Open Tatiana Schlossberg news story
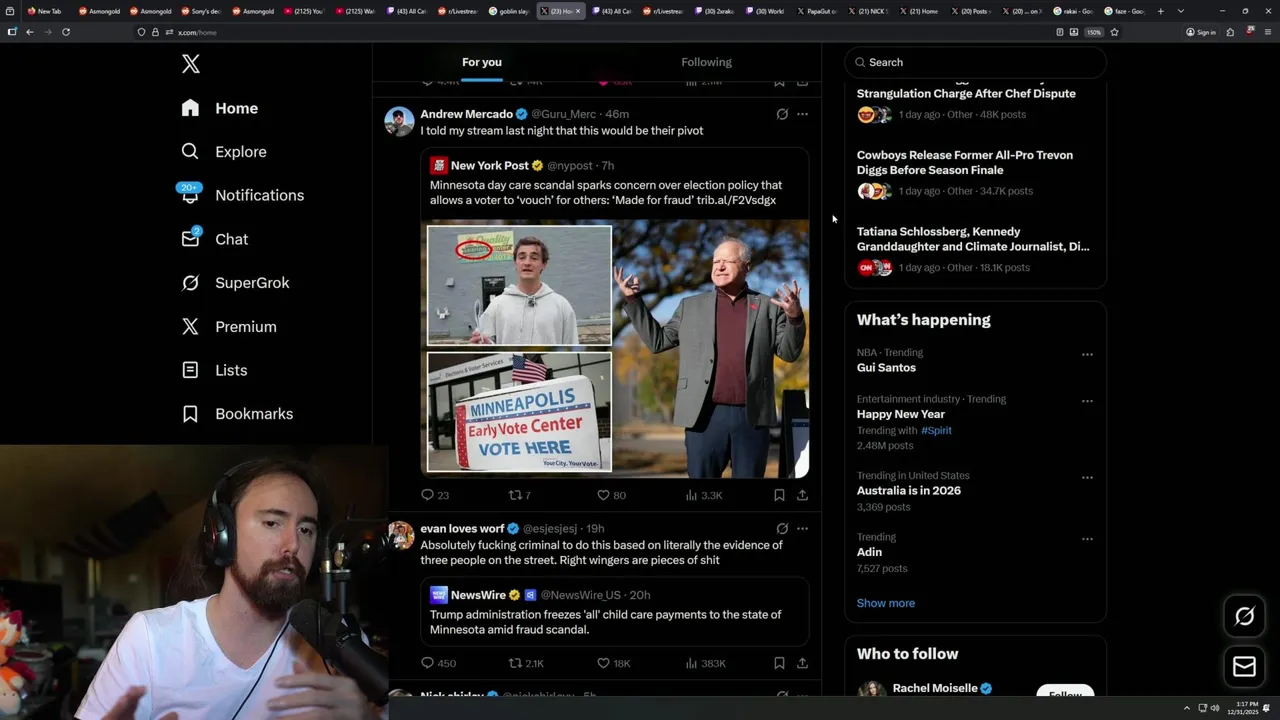This screenshot has height=720, width=1280. click(x=976, y=249)
